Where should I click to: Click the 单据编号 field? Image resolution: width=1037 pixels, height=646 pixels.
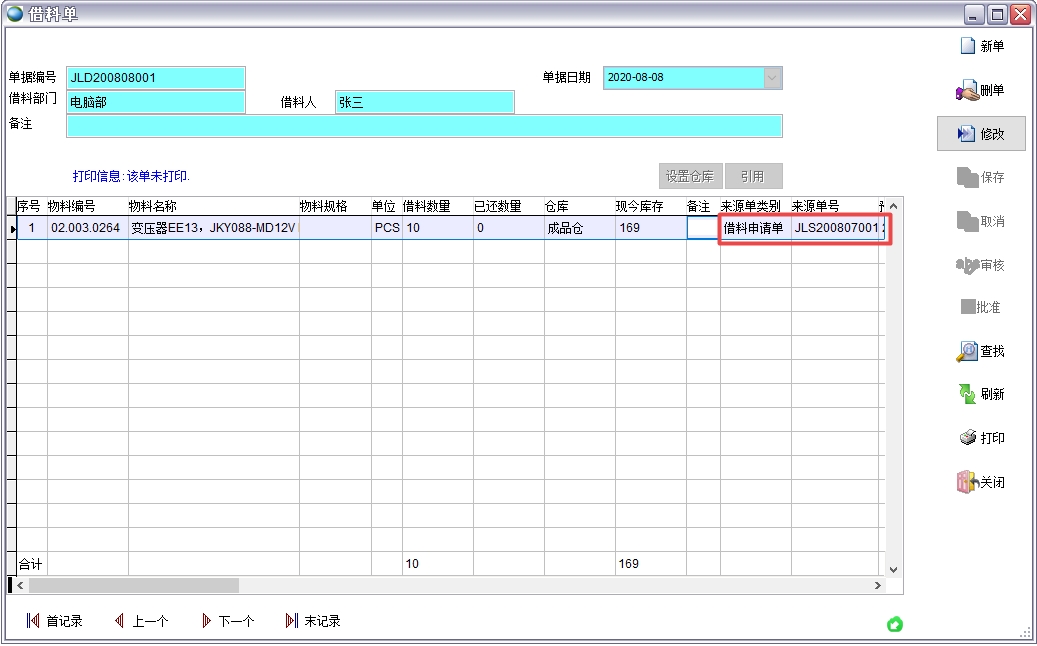tap(155, 78)
